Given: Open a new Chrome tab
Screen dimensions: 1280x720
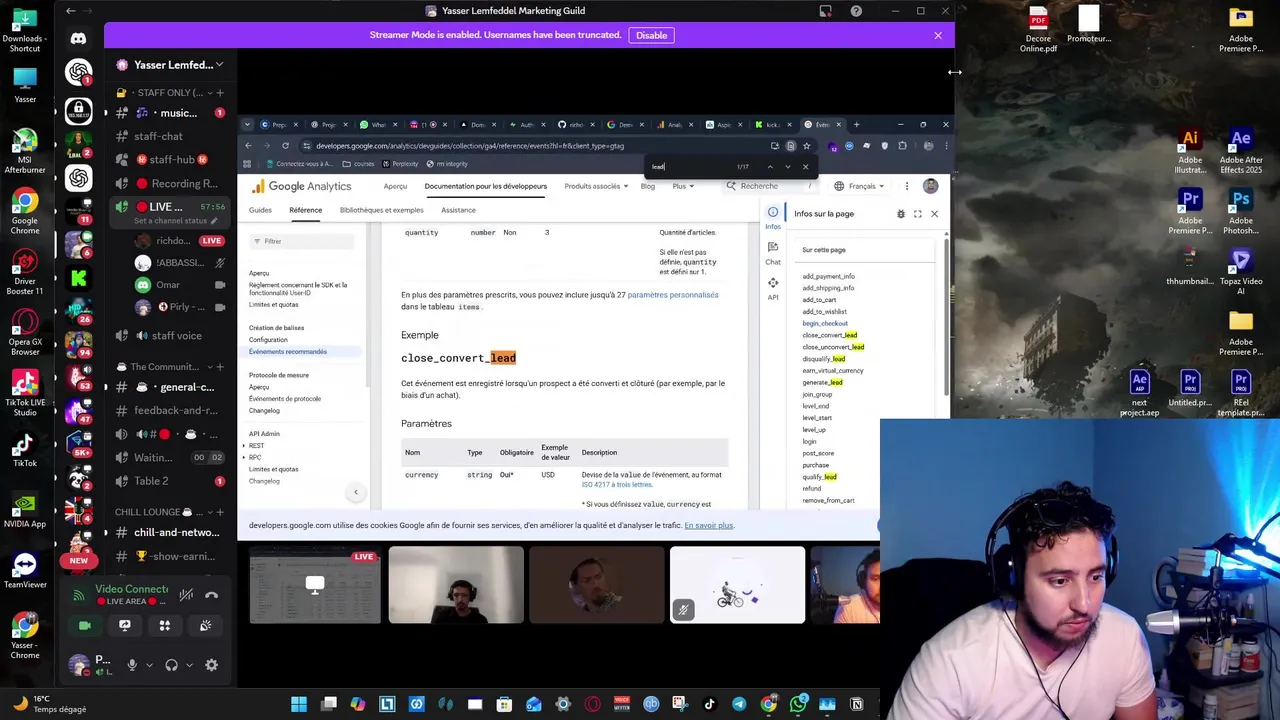Looking at the screenshot, I should click(x=856, y=125).
